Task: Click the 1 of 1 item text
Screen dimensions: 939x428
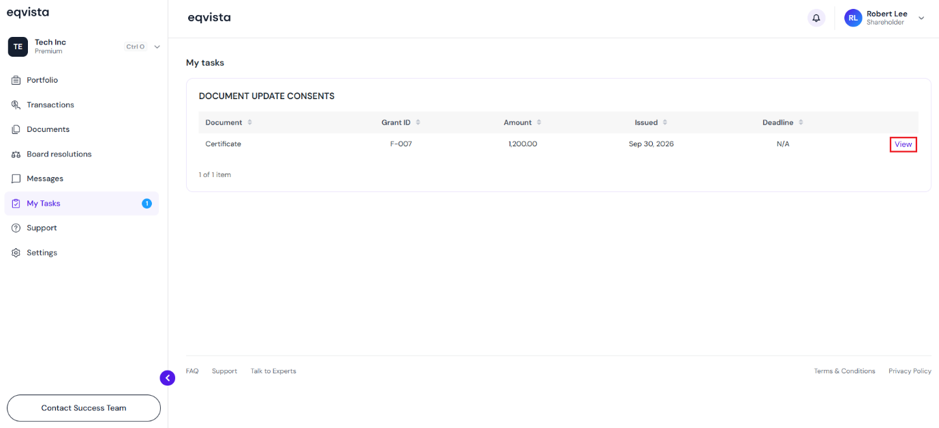Action: (215, 175)
